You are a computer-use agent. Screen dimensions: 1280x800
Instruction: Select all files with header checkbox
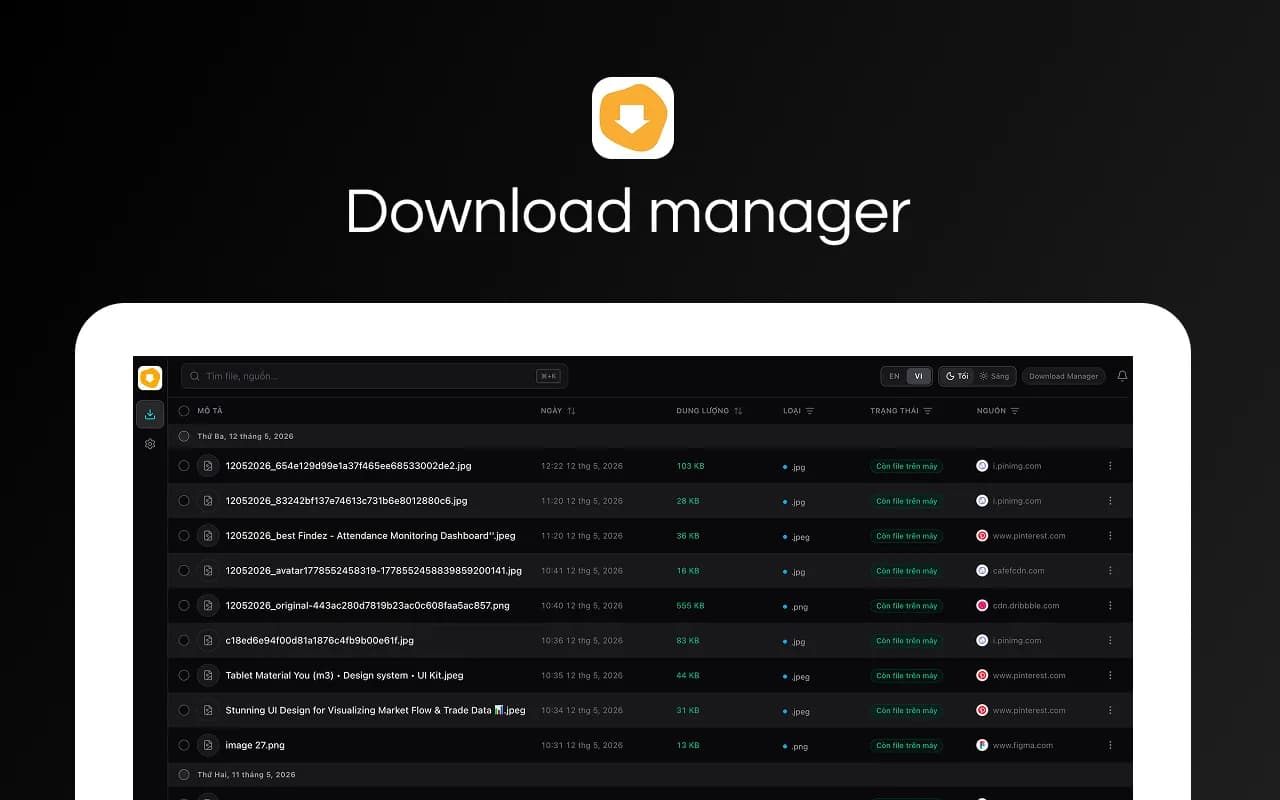pos(184,411)
